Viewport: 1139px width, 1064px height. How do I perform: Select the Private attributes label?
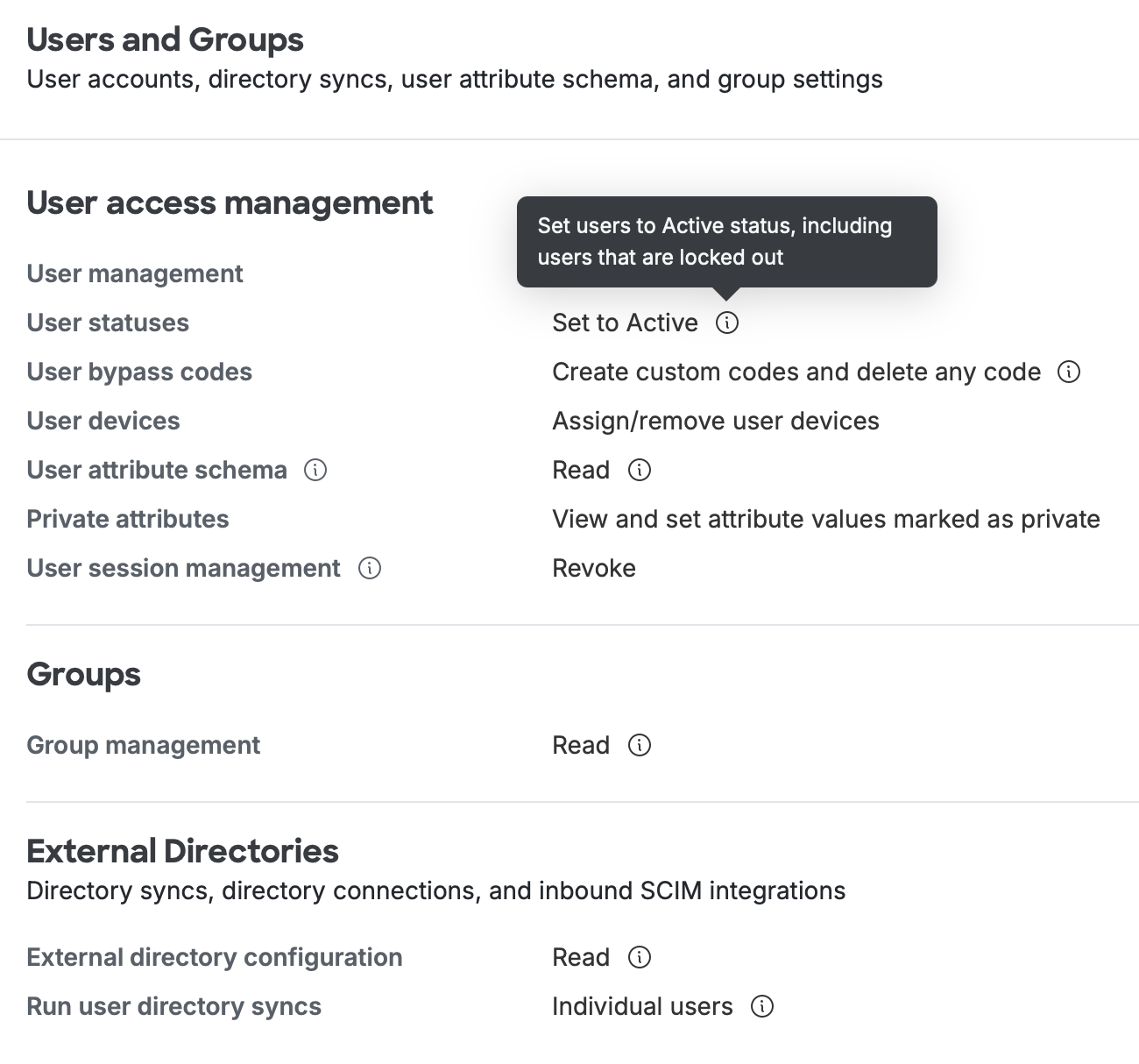click(128, 519)
